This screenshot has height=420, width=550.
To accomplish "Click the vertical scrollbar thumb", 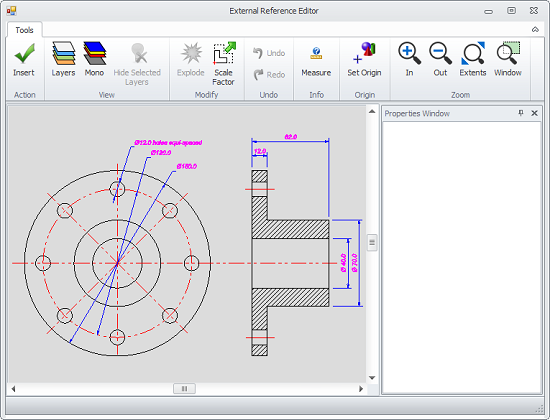I will click(372, 242).
